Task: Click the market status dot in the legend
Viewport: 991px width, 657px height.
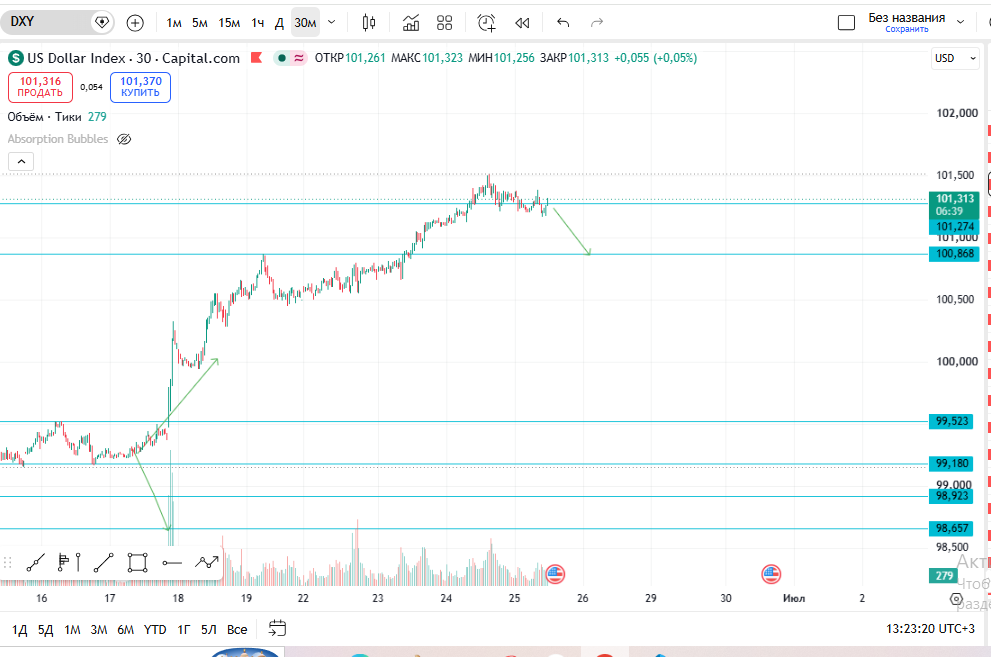Action: click(x=282, y=58)
